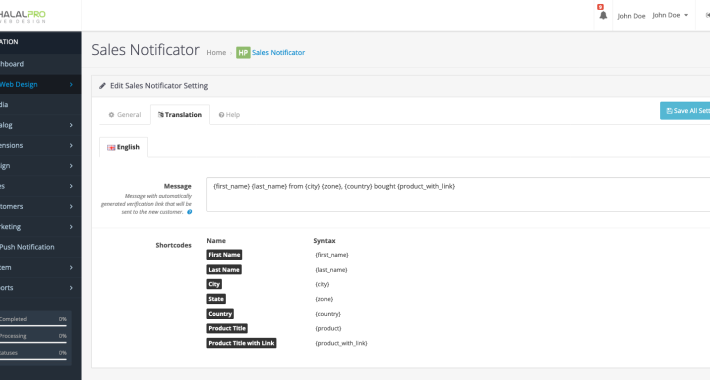Expand the Customers sidebar menu
710x380 pixels.
41,207
